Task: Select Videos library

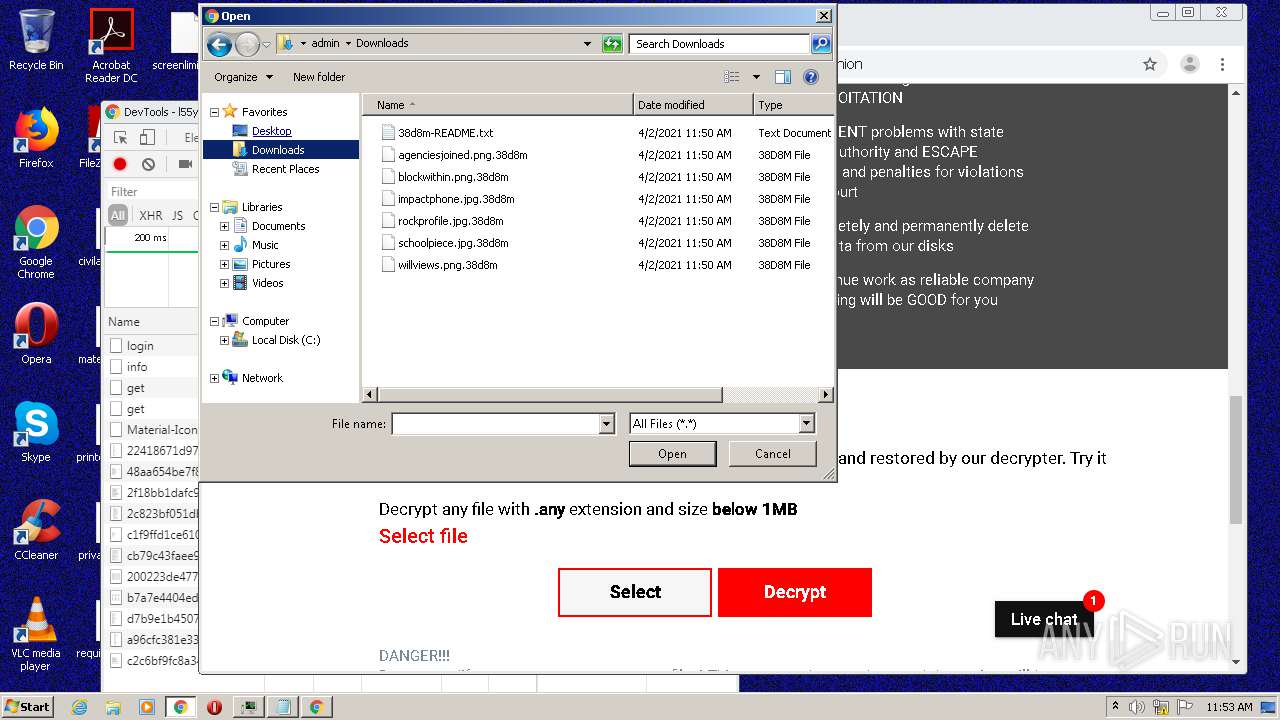Action: pyautogui.click(x=267, y=283)
